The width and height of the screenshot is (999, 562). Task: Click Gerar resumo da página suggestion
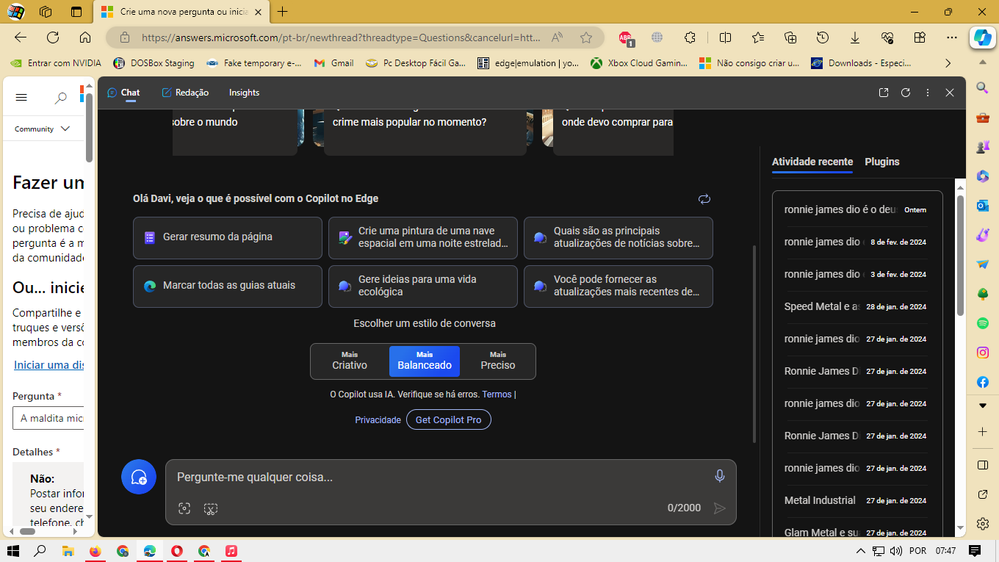(x=227, y=237)
